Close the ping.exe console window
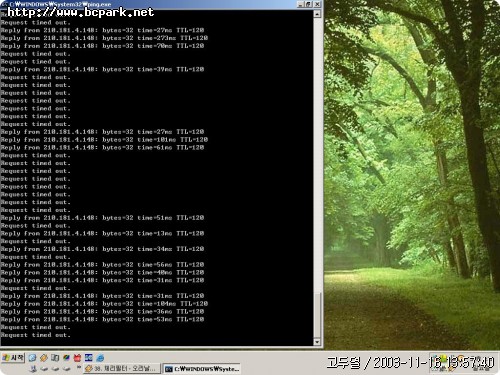The height and width of the screenshot is (375, 500). [317, 4]
